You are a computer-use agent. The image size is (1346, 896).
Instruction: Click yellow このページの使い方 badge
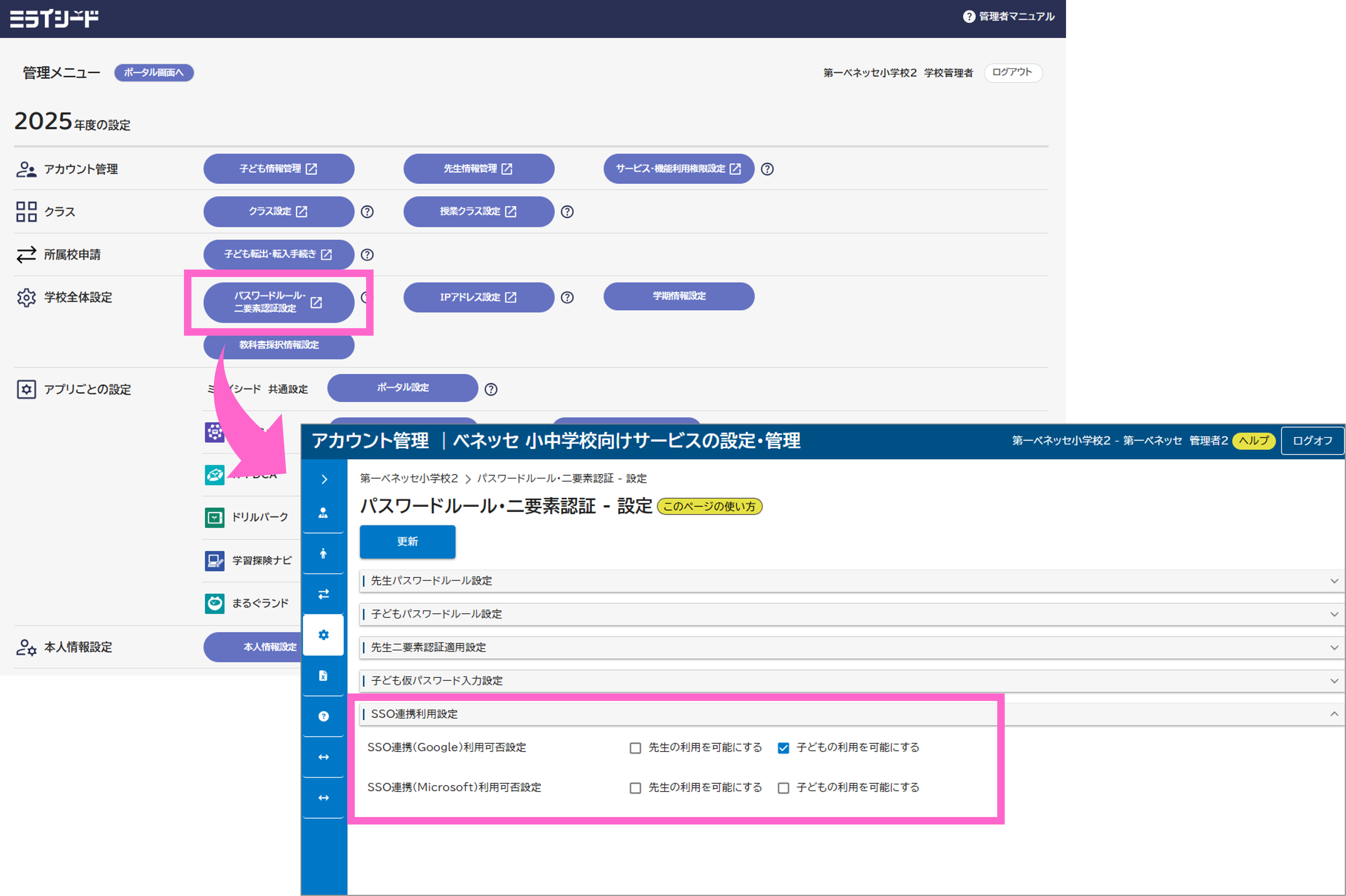coord(709,506)
